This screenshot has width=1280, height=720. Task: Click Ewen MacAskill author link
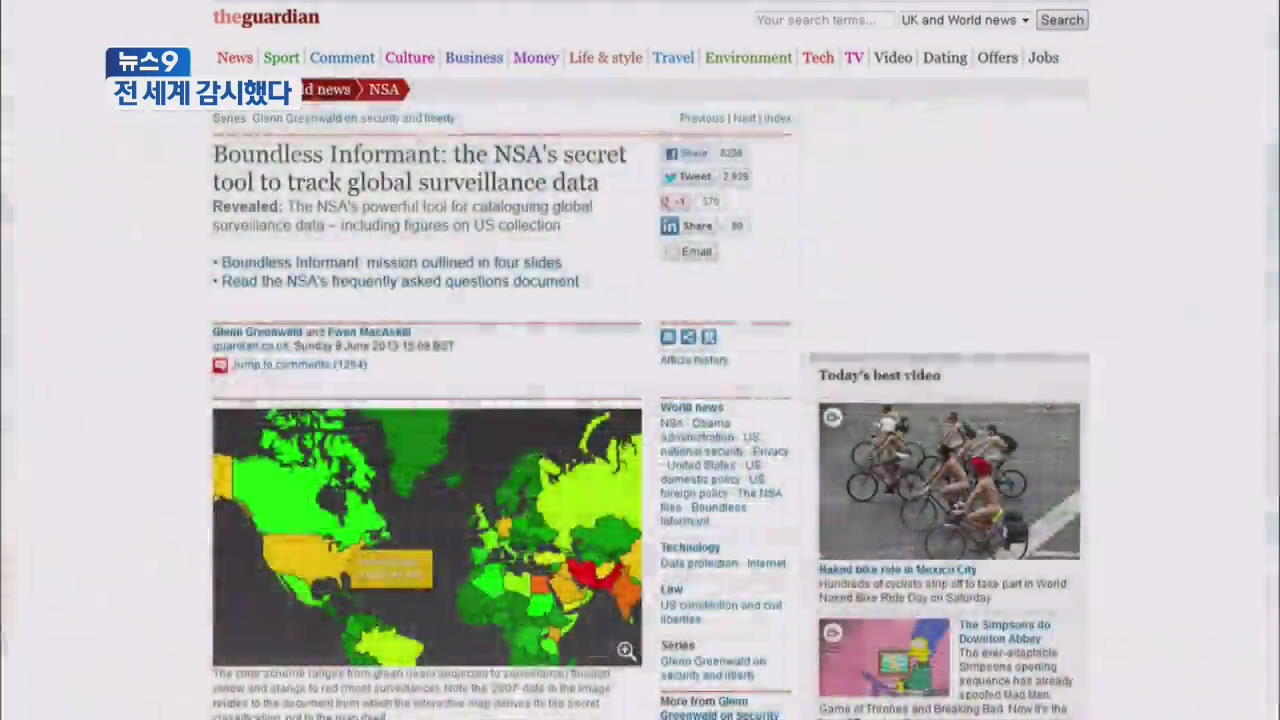click(x=369, y=332)
